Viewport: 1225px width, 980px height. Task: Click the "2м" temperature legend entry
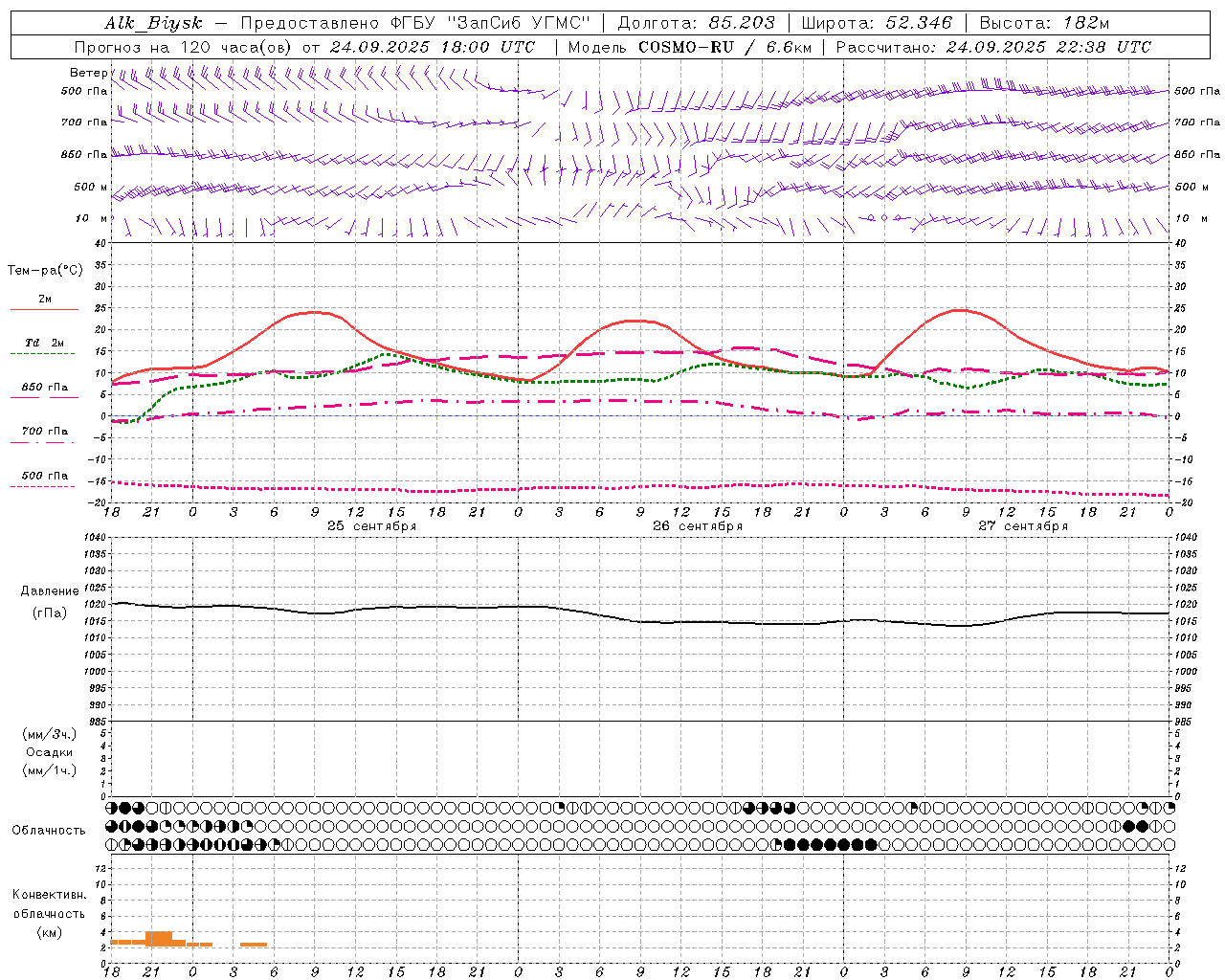coord(45,300)
